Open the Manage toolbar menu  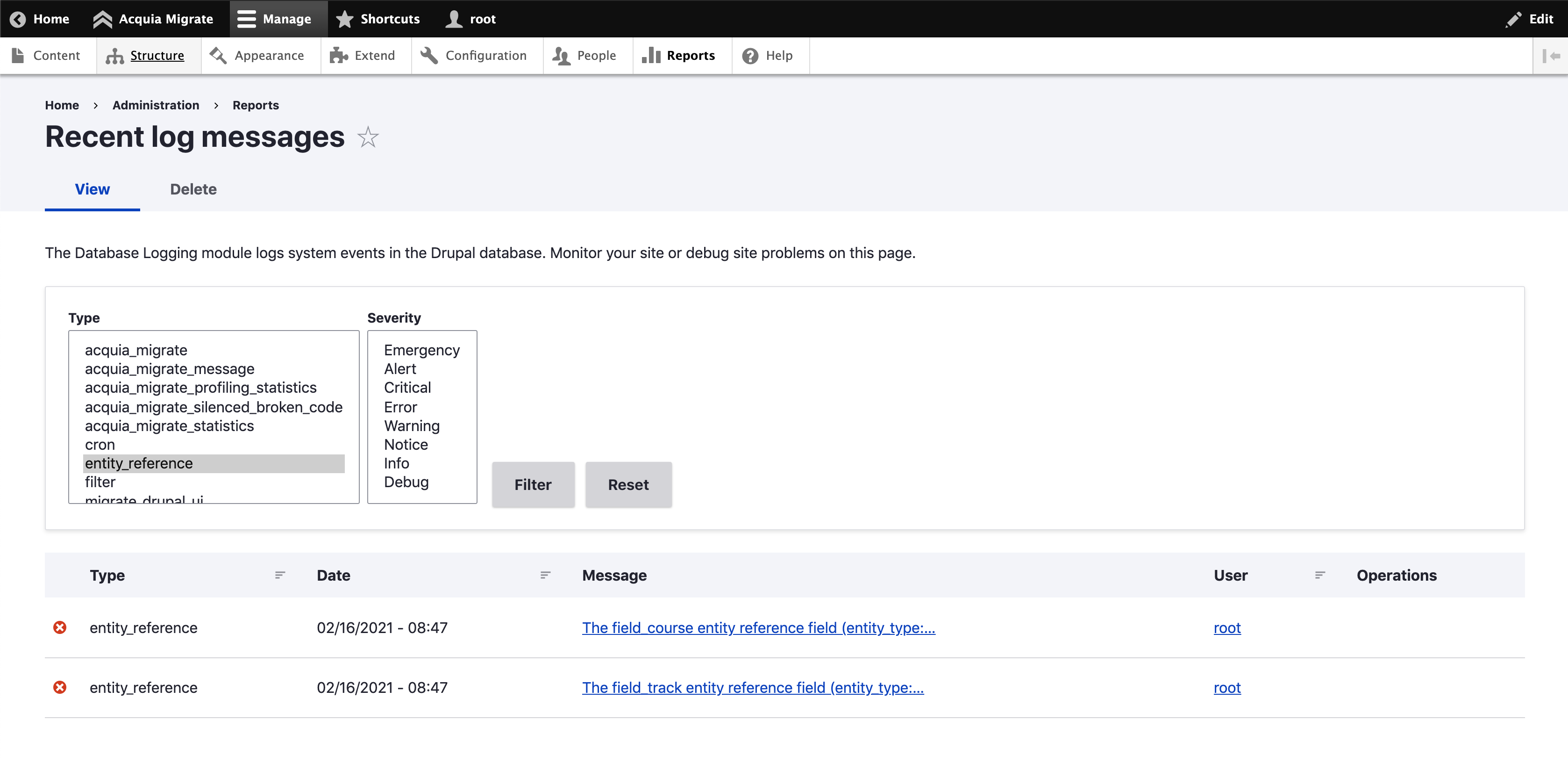(x=275, y=19)
